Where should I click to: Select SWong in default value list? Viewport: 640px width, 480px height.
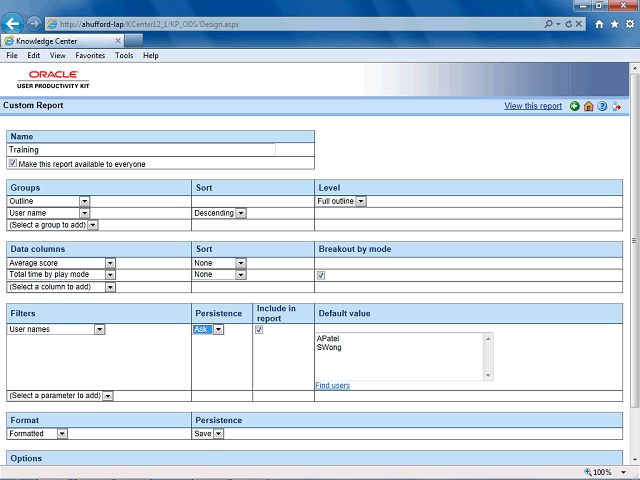[x=329, y=347]
